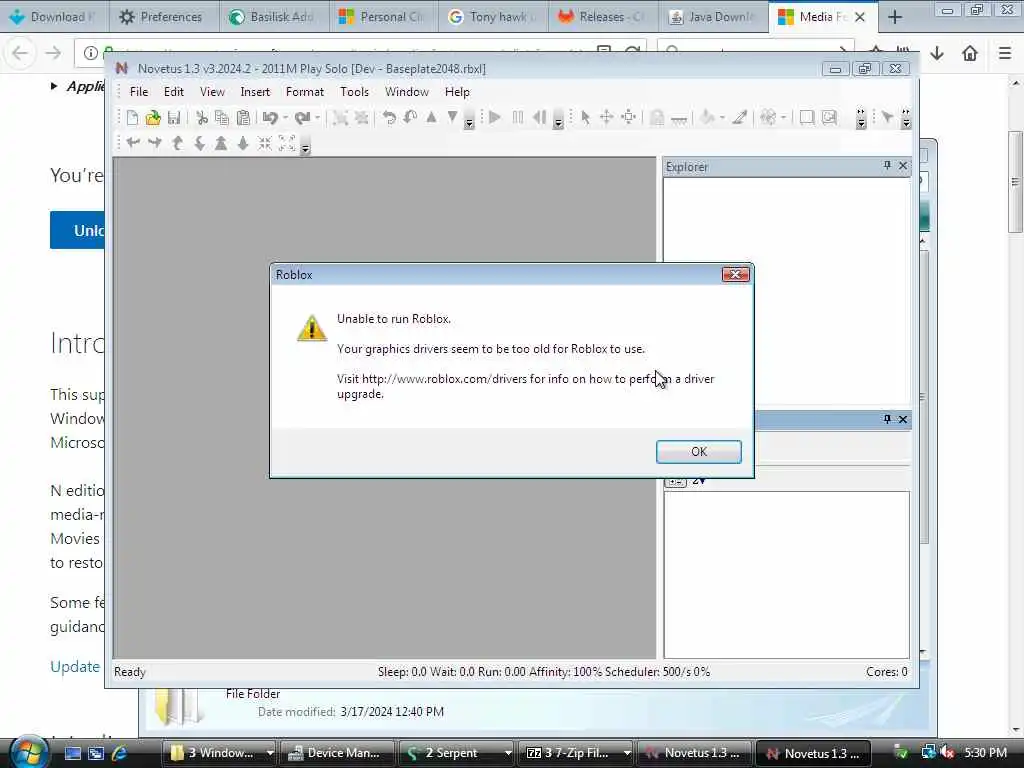Open the Undo history dropdown arrow

pyautogui.click(x=285, y=118)
